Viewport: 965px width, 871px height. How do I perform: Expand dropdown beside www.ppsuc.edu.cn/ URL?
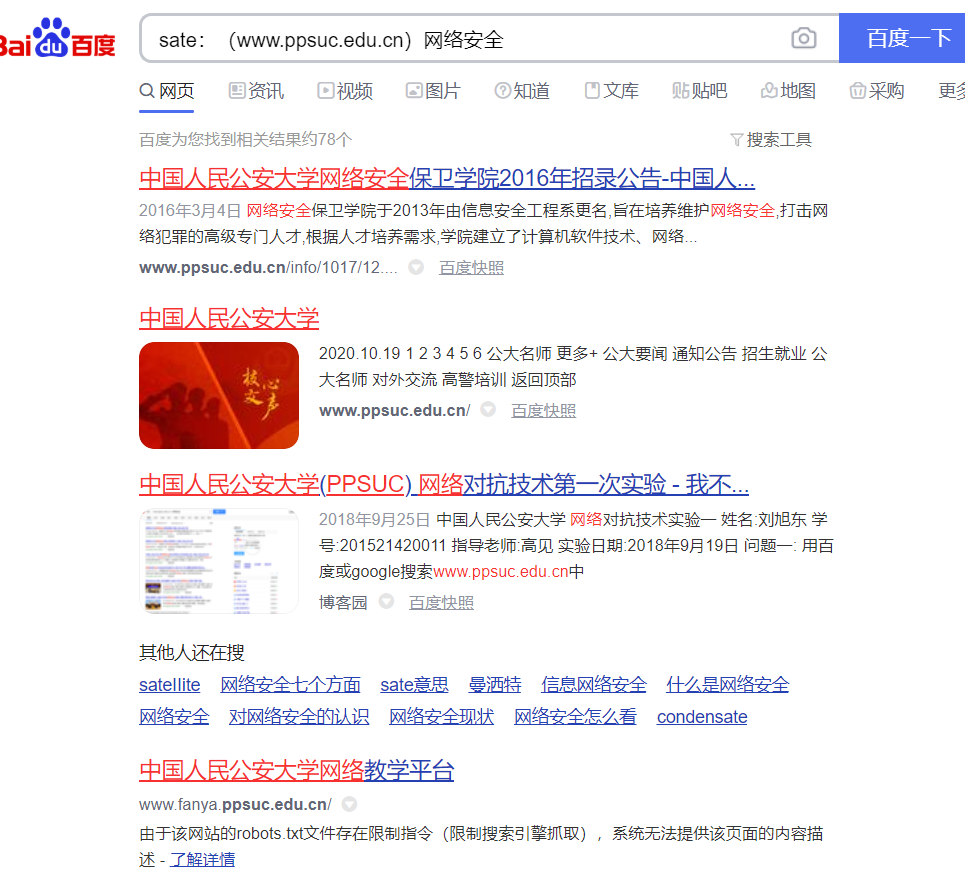(488, 409)
